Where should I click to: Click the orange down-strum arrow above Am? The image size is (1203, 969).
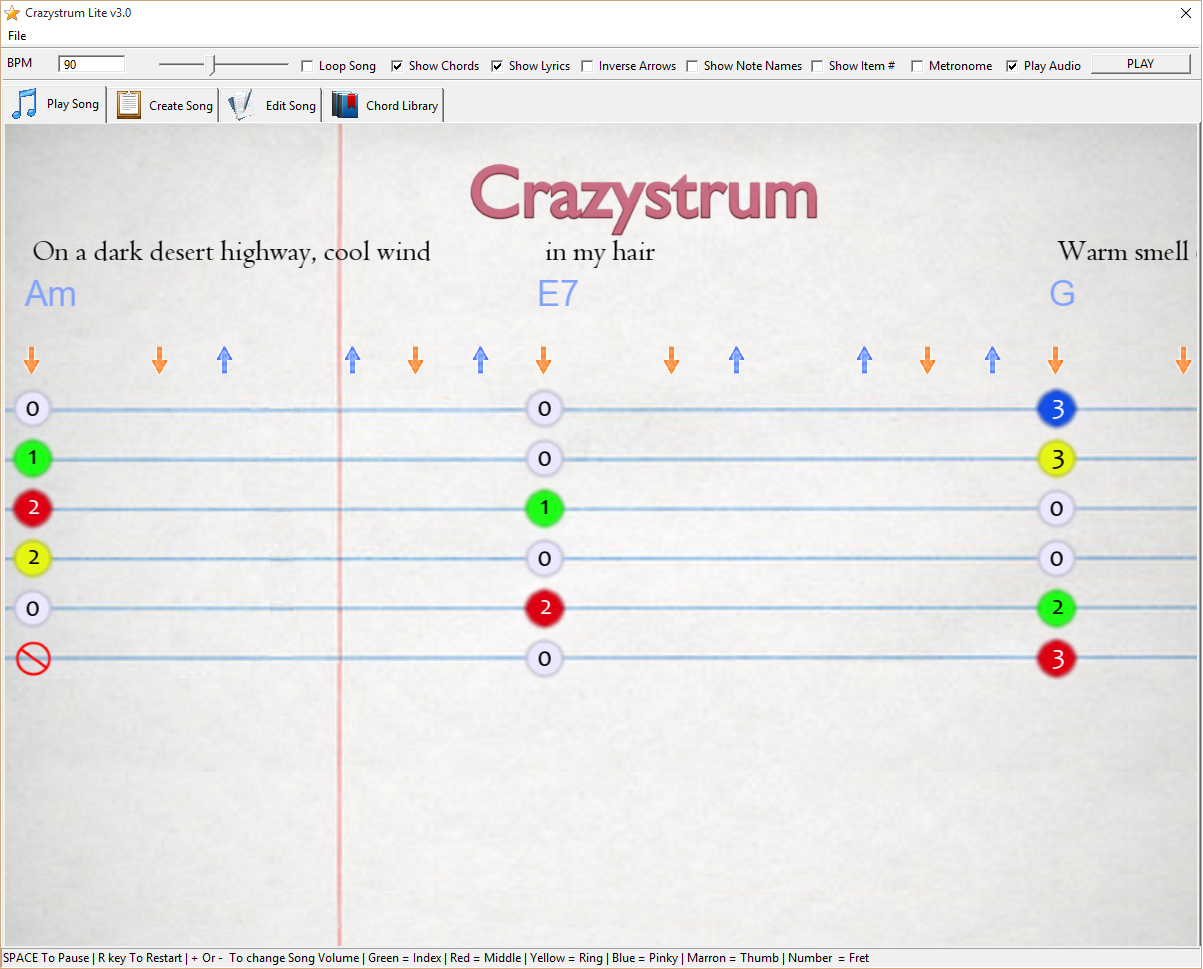click(x=32, y=360)
